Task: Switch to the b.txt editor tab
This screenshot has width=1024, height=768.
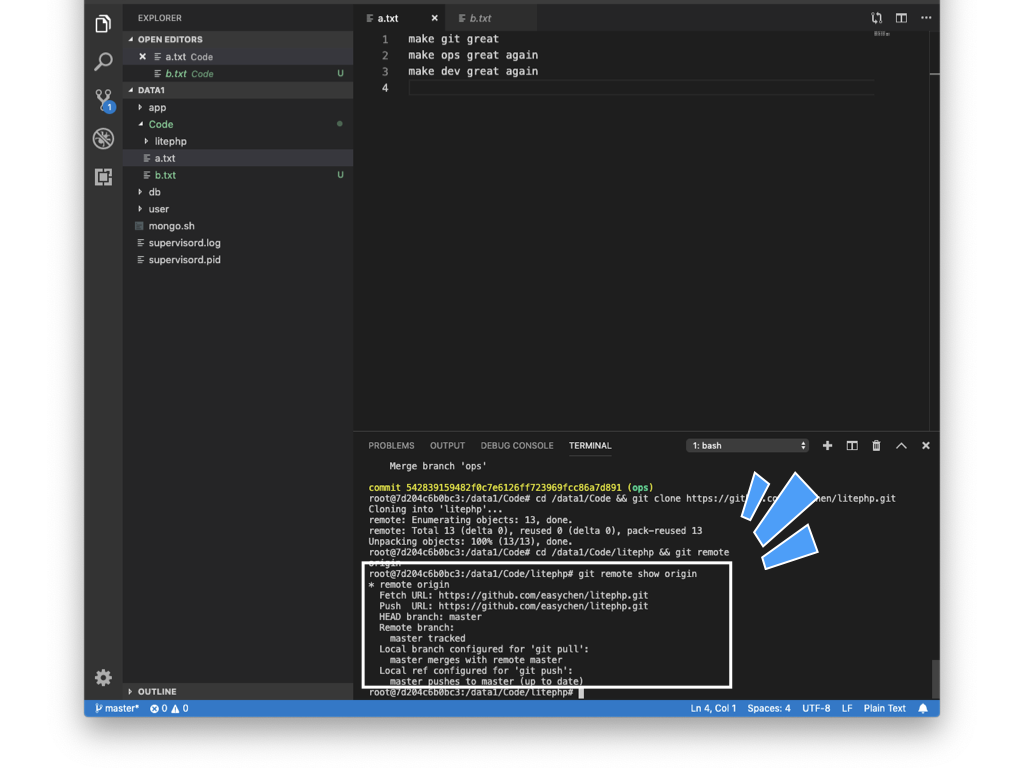Action: (480, 18)
